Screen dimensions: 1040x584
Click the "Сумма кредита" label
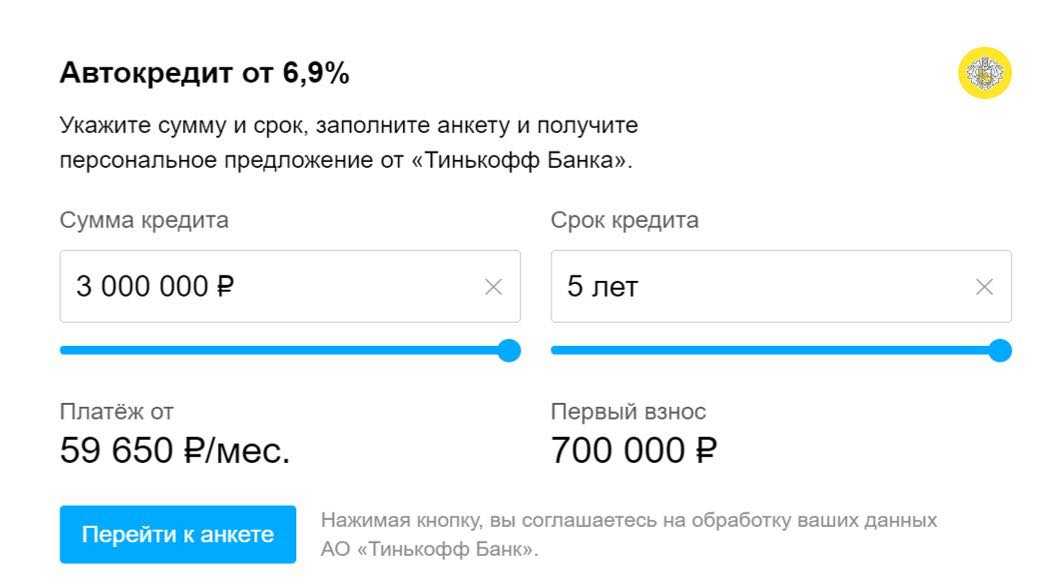[x=144, y=221]
